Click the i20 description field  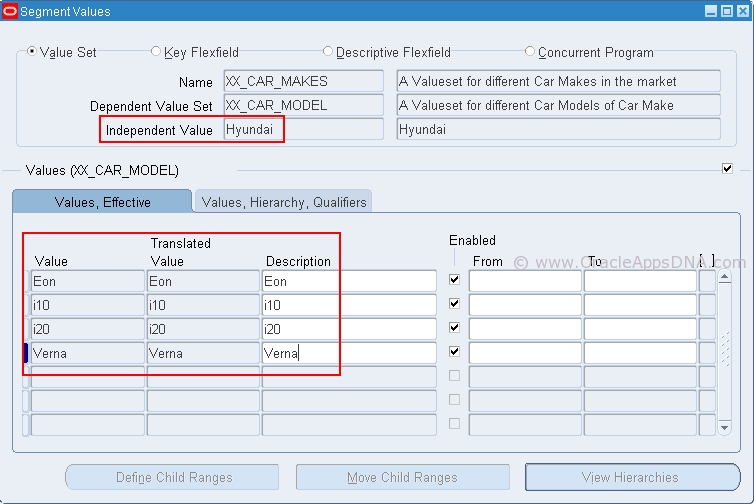tap(350, 329)
